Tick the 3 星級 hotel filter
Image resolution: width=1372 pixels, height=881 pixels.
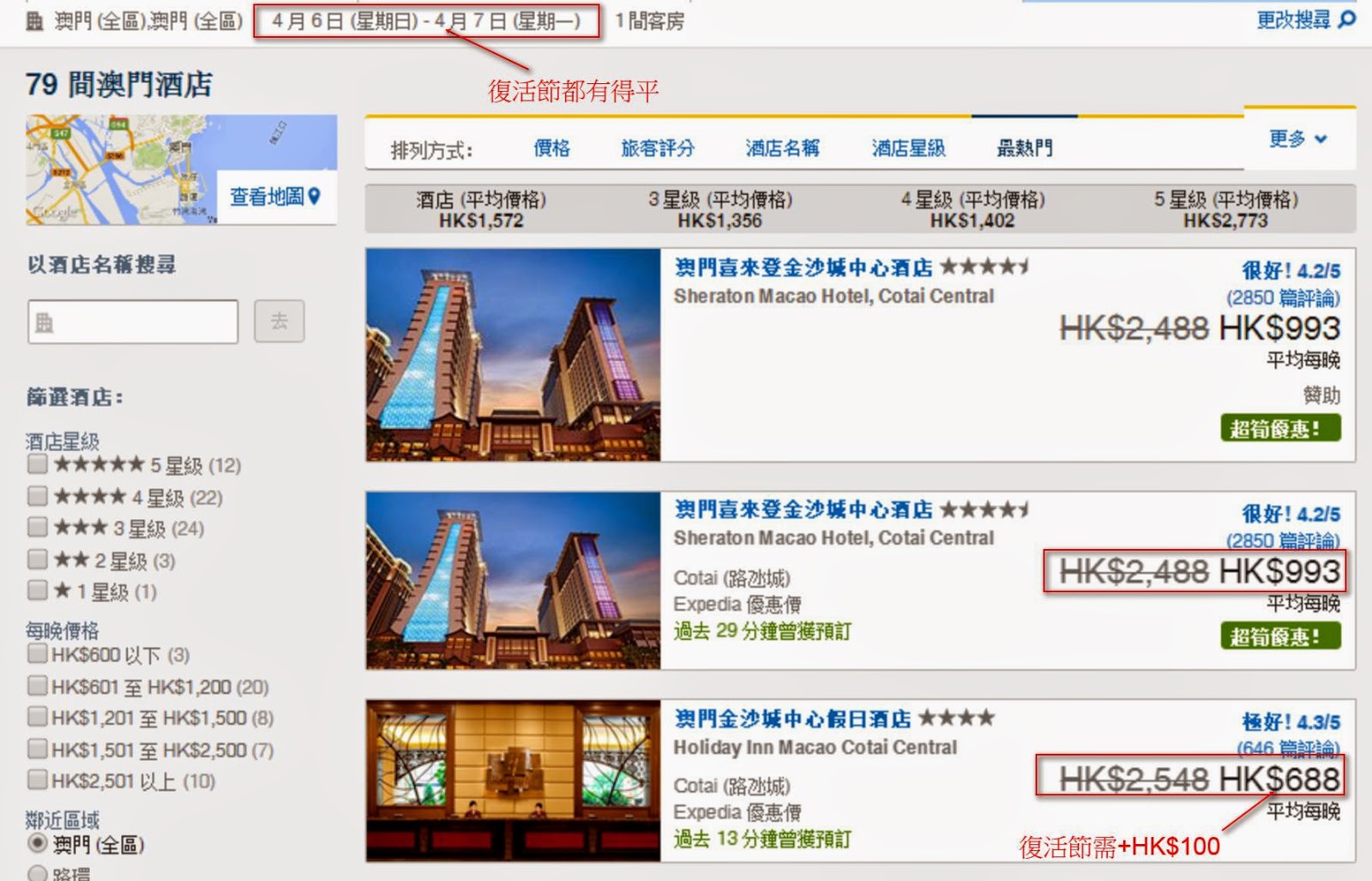pos(37,527)
